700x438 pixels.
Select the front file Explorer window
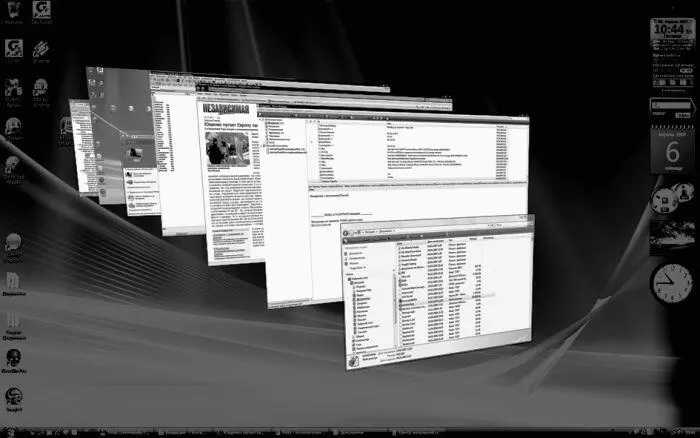(439, 293)
